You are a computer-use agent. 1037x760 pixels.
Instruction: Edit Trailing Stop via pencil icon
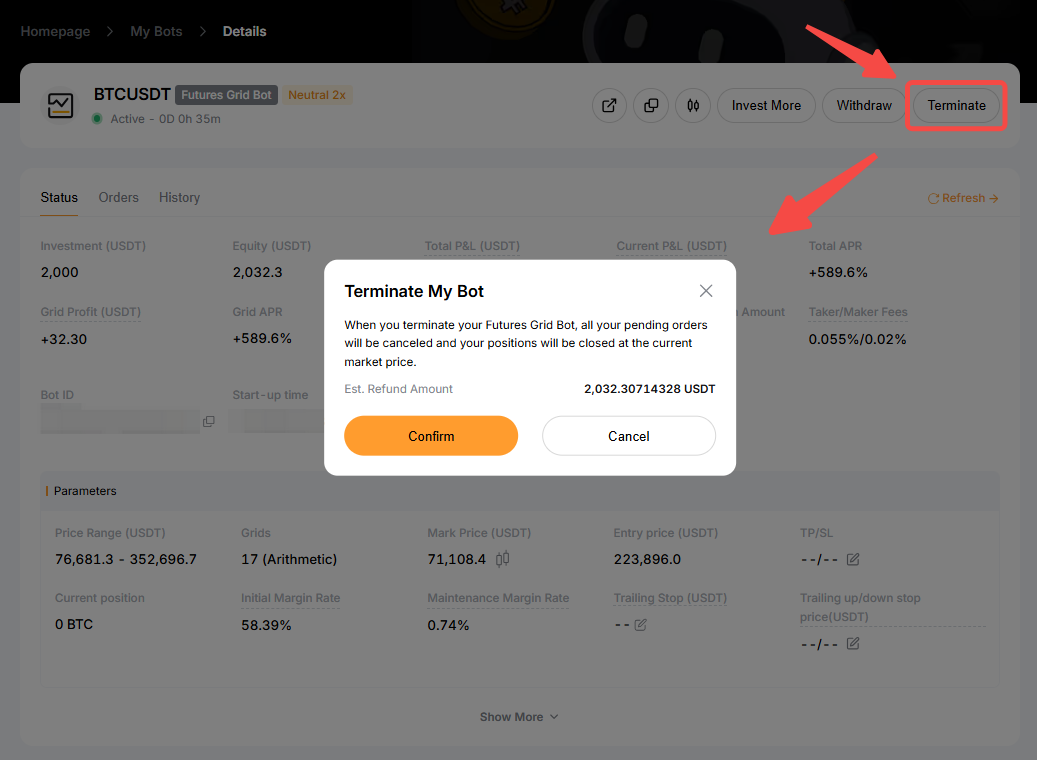pos(641,624)
